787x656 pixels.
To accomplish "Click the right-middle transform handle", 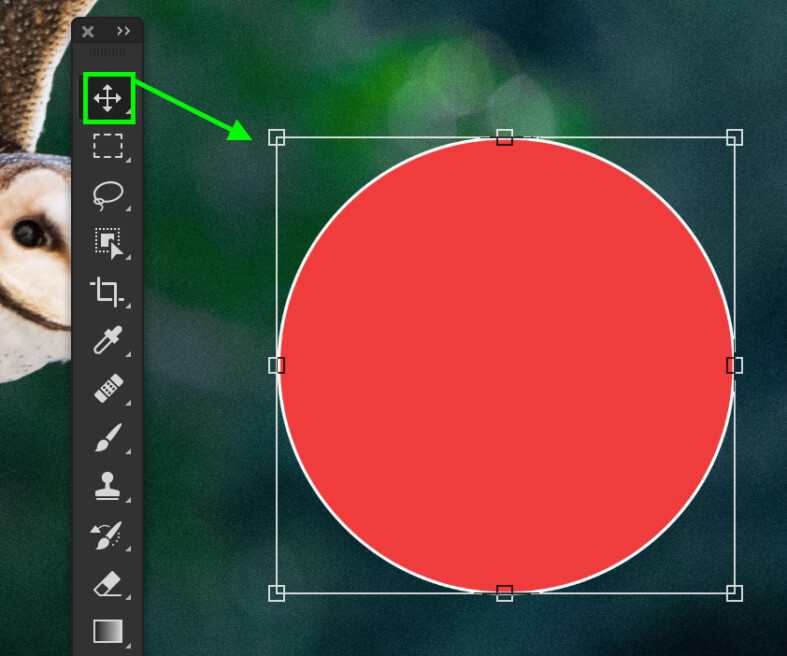I will pyautogui.click(x=734, y=365).
